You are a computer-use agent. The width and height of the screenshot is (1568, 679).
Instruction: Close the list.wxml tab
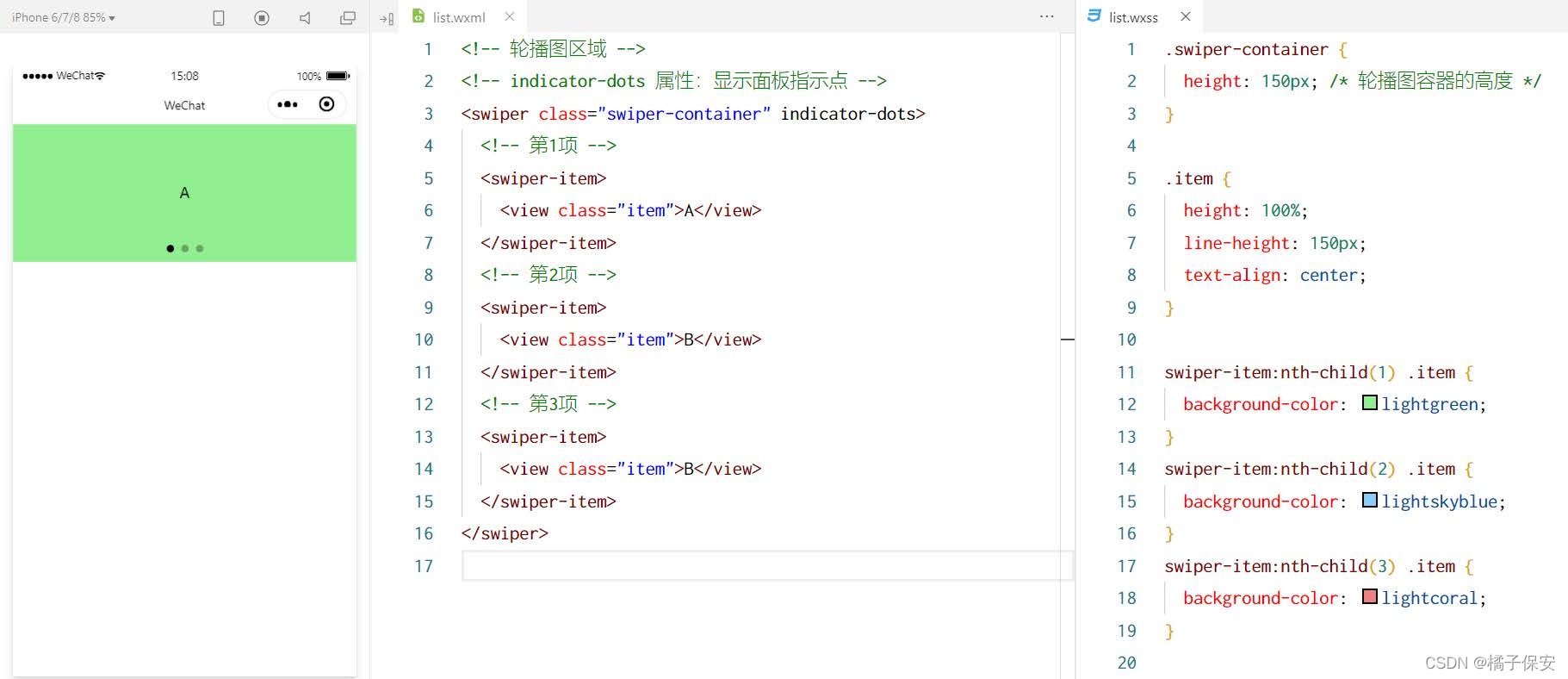[510, 16]
